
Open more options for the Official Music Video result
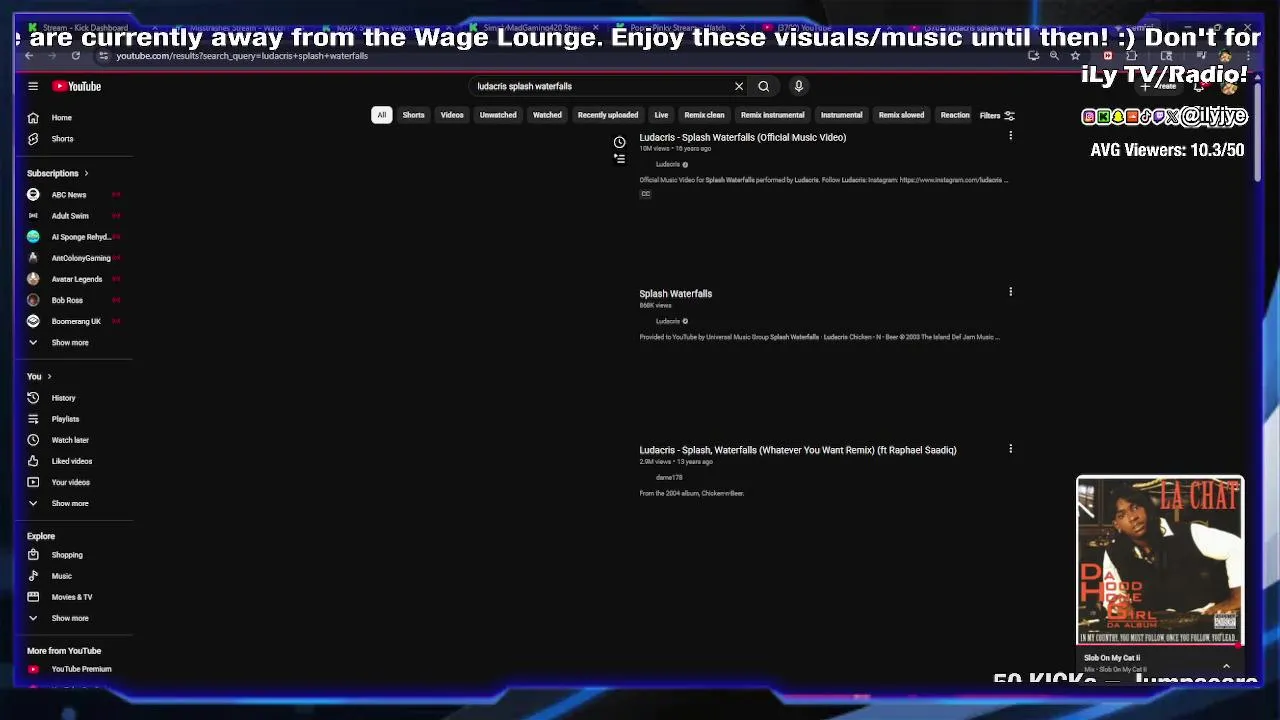point(1010,136)
